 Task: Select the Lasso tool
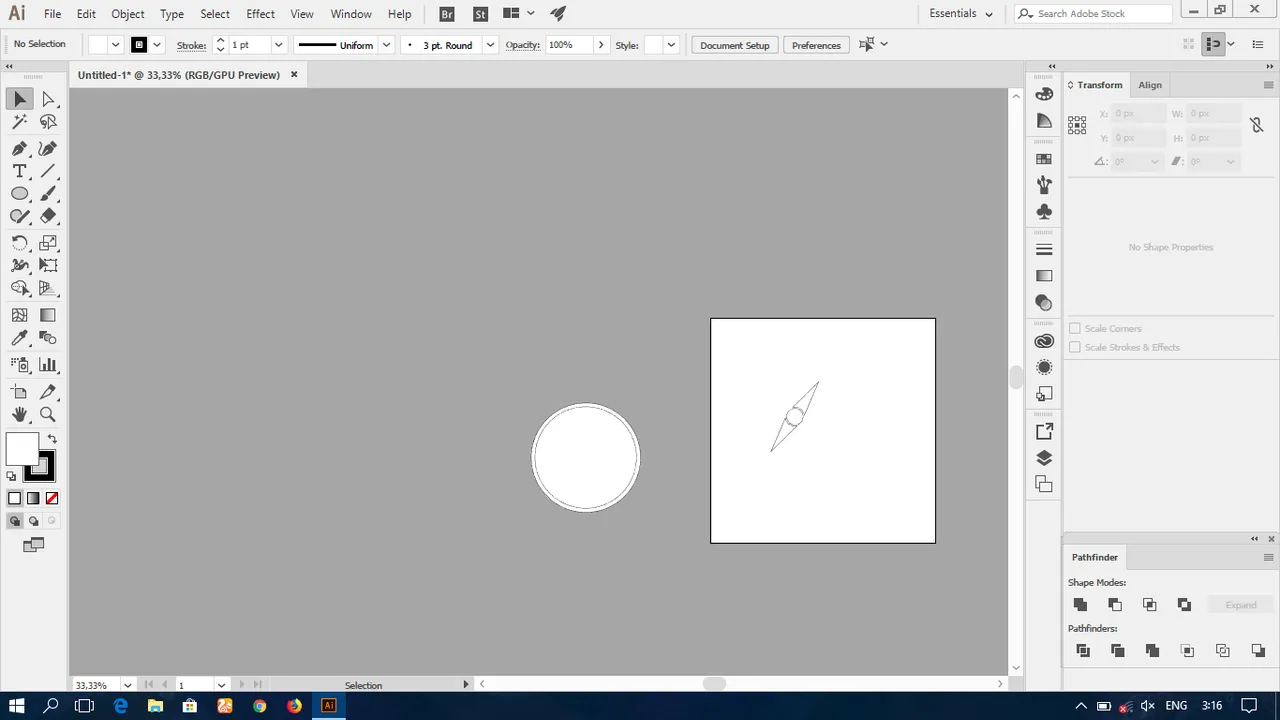(48, 122)
